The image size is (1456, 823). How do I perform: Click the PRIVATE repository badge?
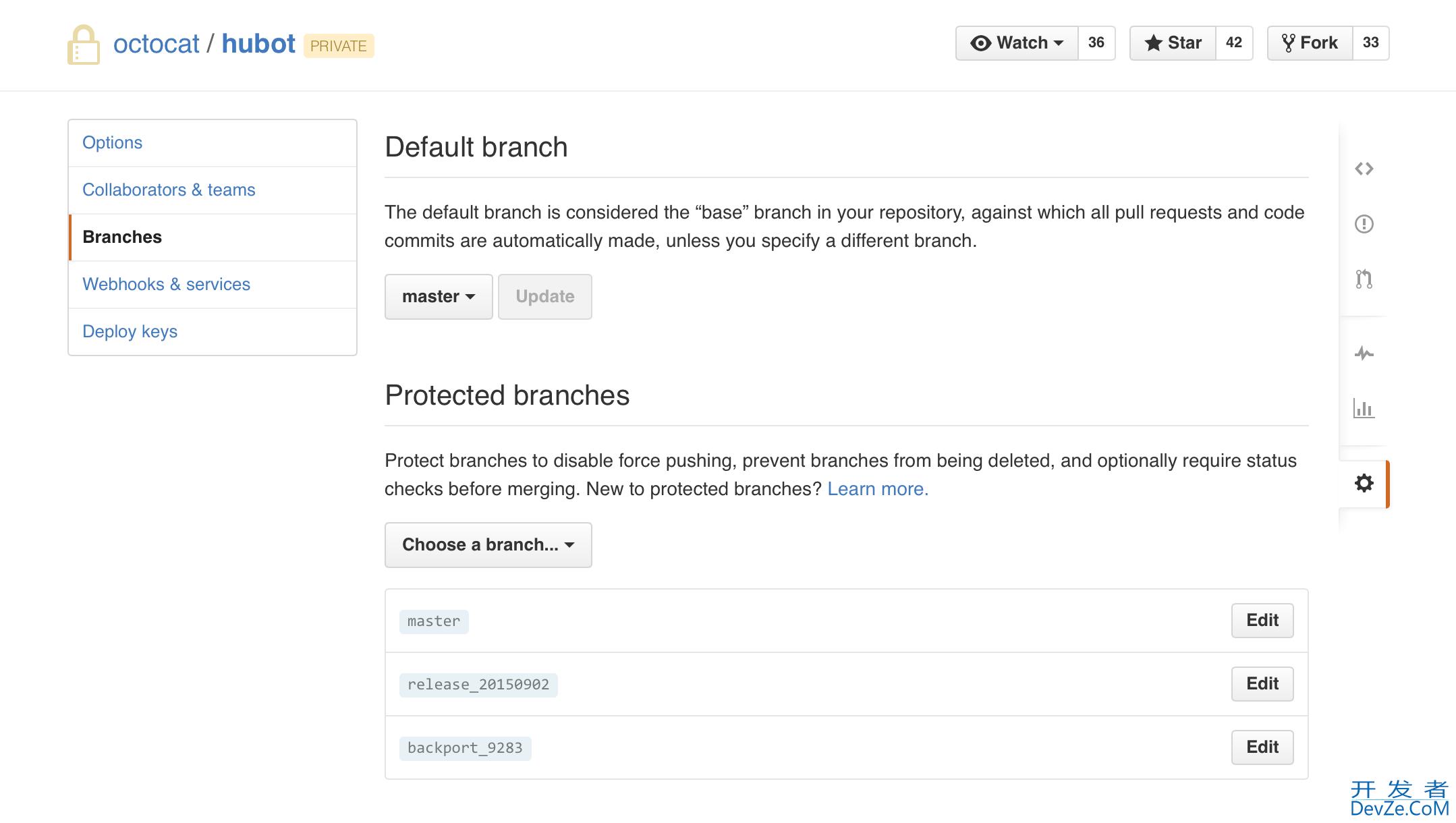click(339, 46)
